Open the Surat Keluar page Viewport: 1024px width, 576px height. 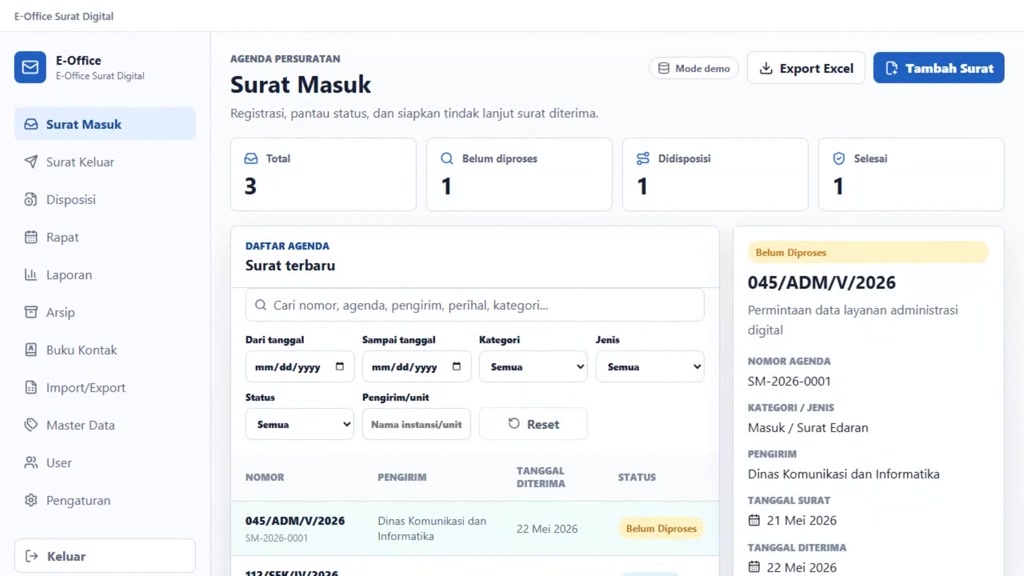[104, 162]
